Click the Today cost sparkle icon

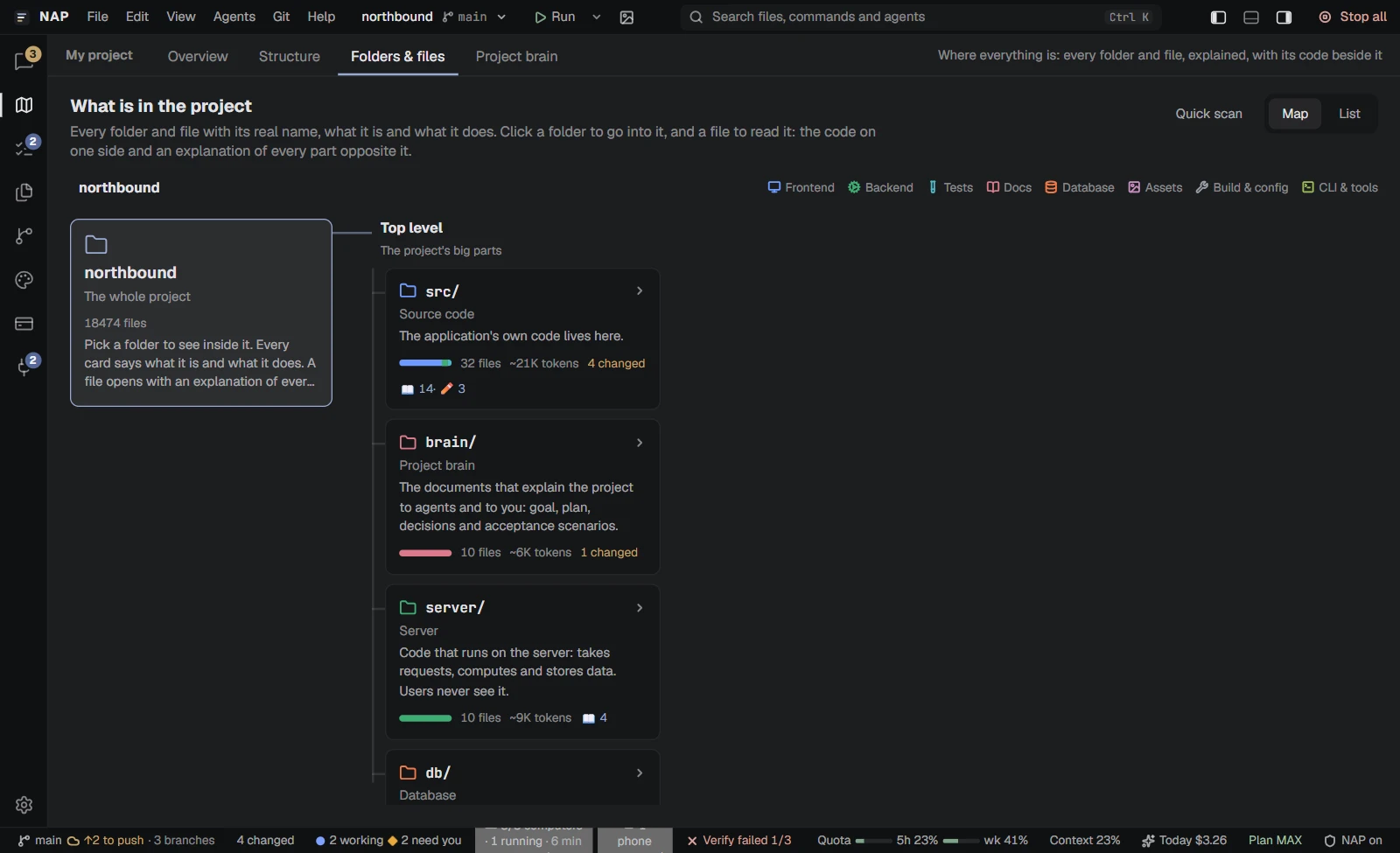point(1148,841)
